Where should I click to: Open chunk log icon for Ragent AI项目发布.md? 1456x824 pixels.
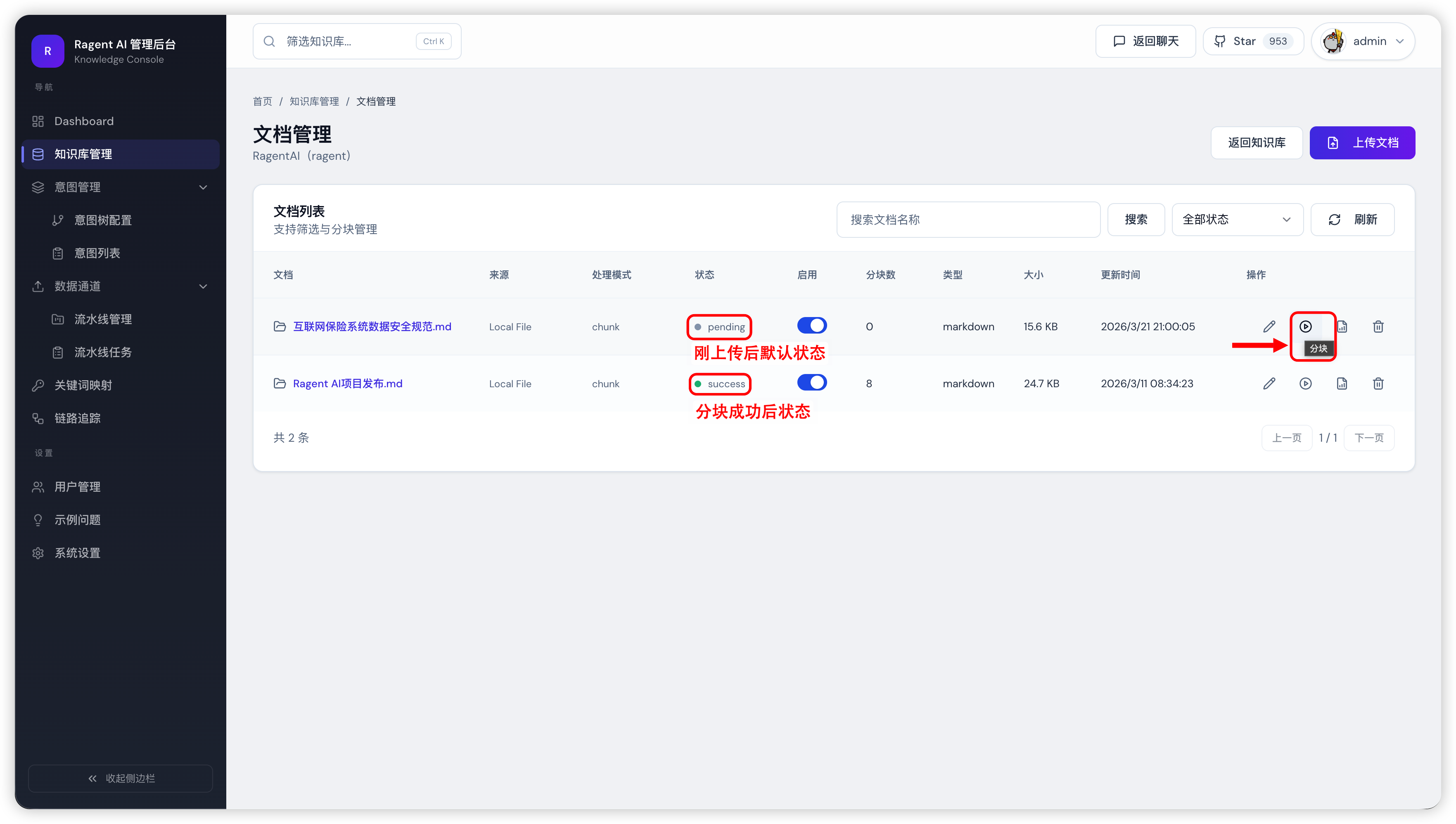(1342, 384)
